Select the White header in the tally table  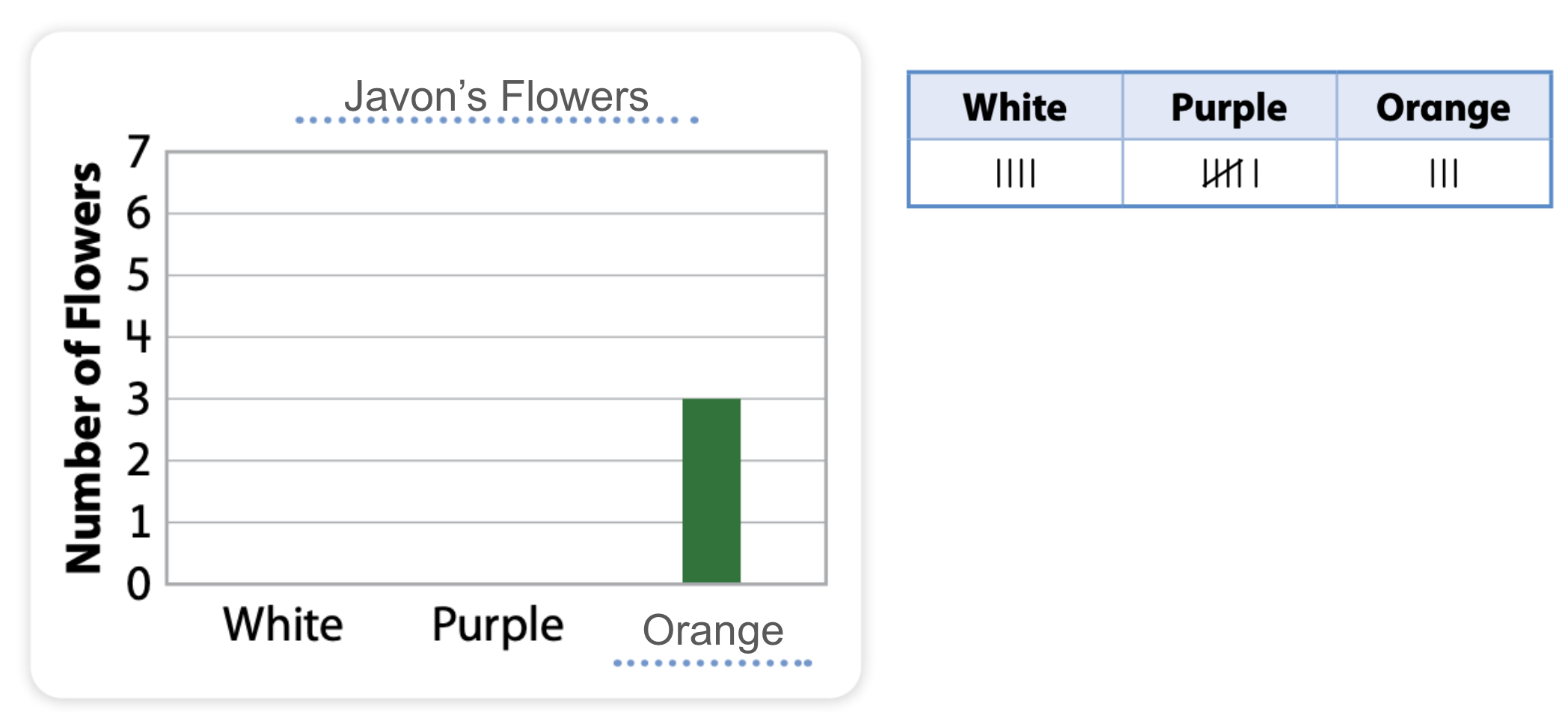pos(1015,107)
